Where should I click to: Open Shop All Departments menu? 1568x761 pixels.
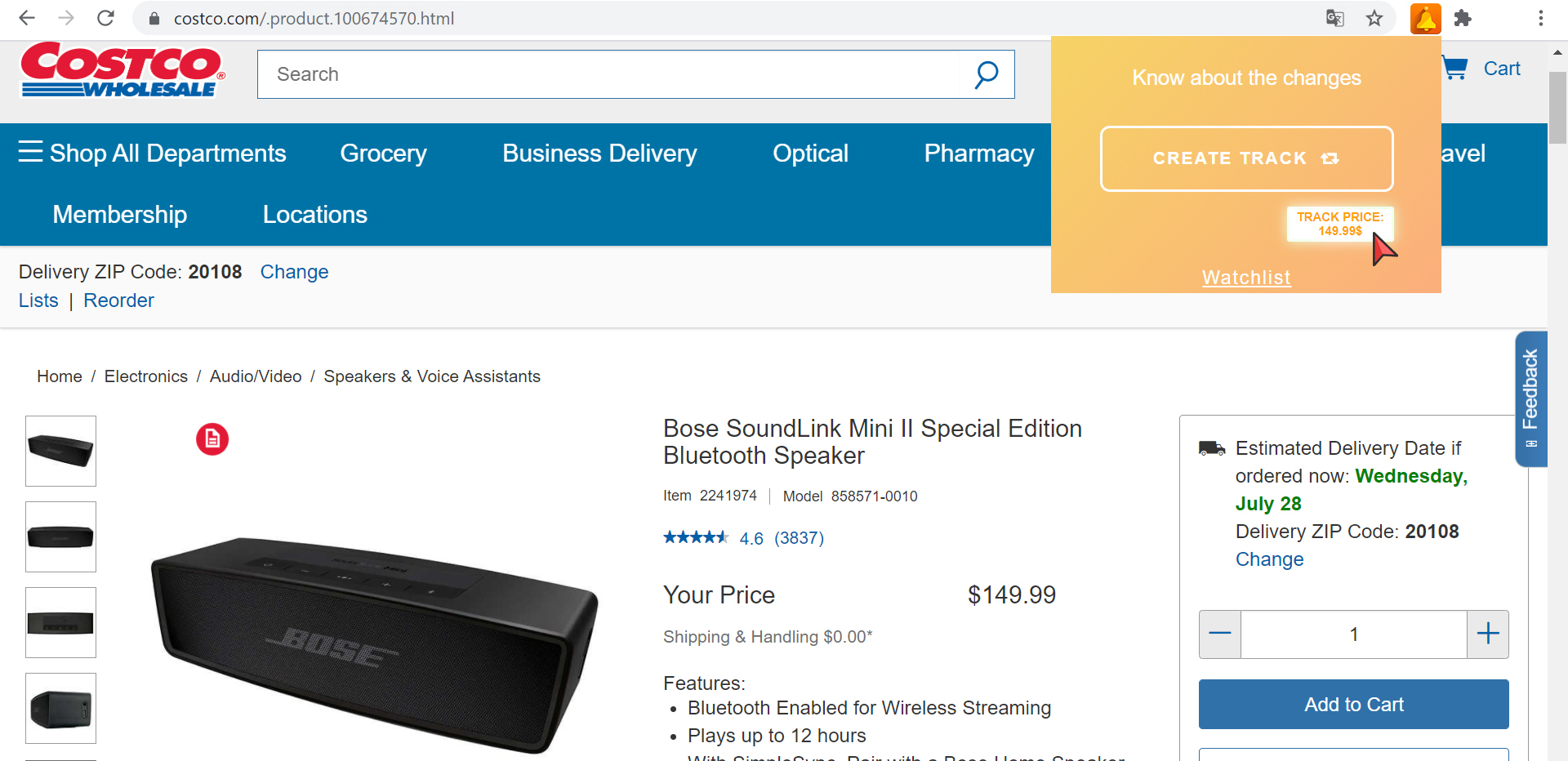[x=152, y=154]
